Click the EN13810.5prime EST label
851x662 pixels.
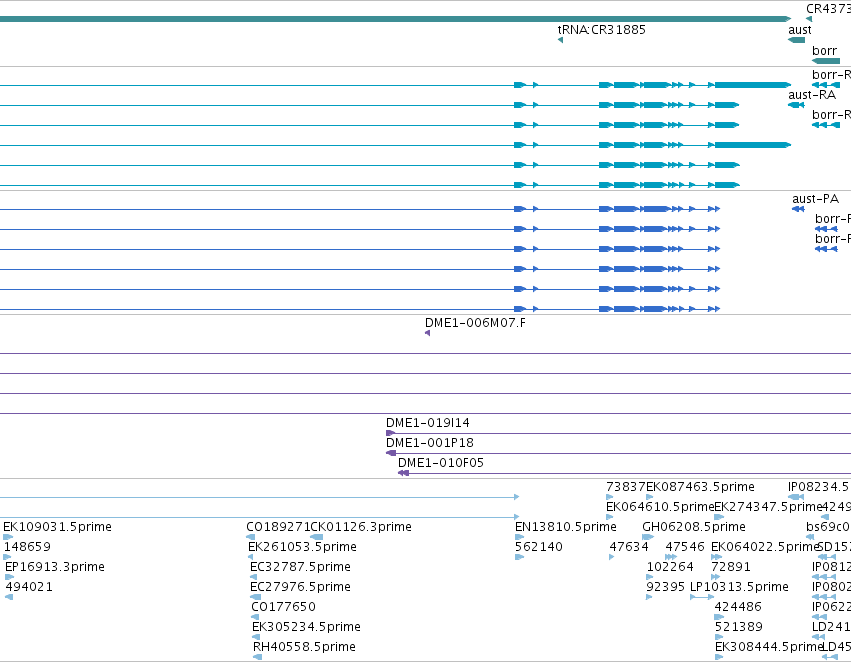pos(566,527)
